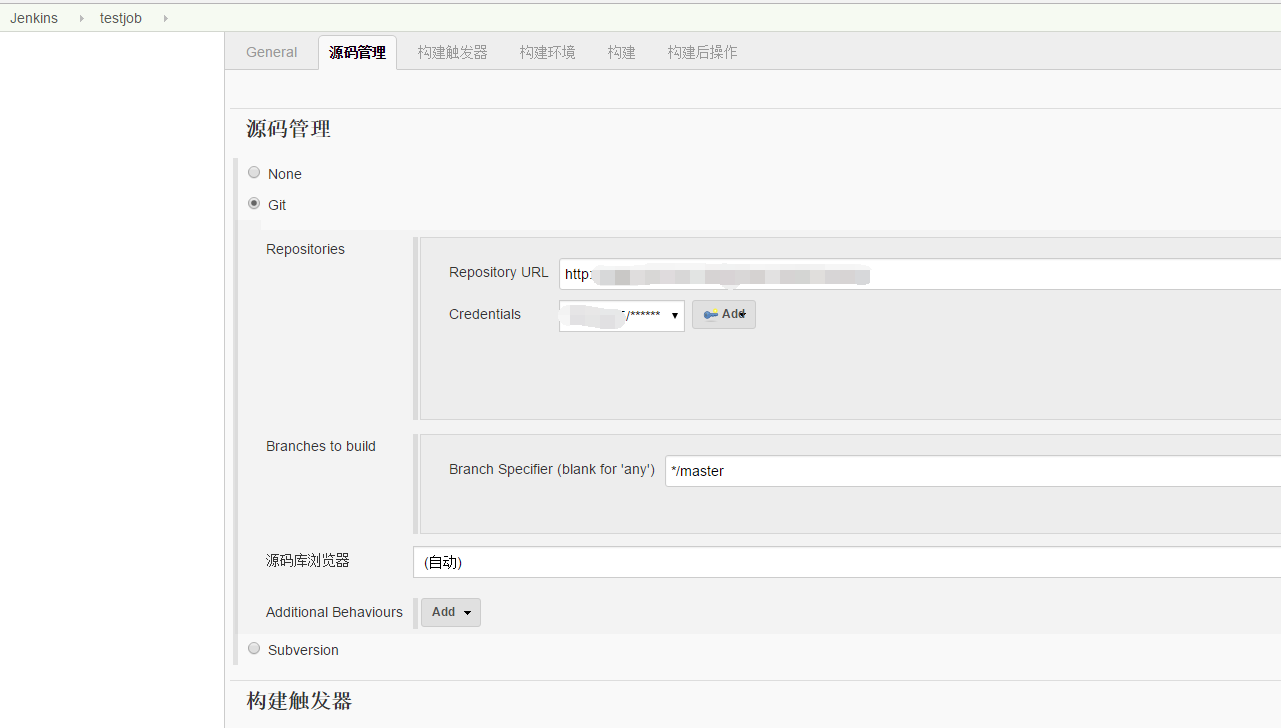Jump to the 构建后操作 tab
1281x728 pixels.
702,52
